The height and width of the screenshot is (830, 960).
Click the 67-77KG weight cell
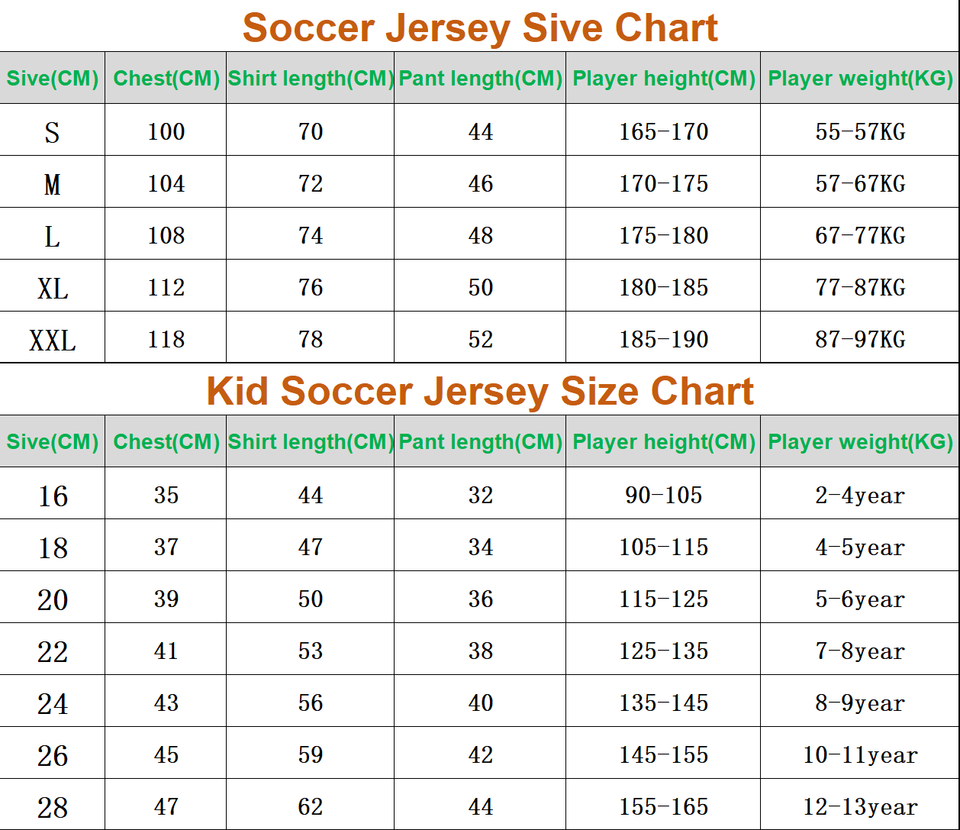pyautogui.click(x=860, y=236)
